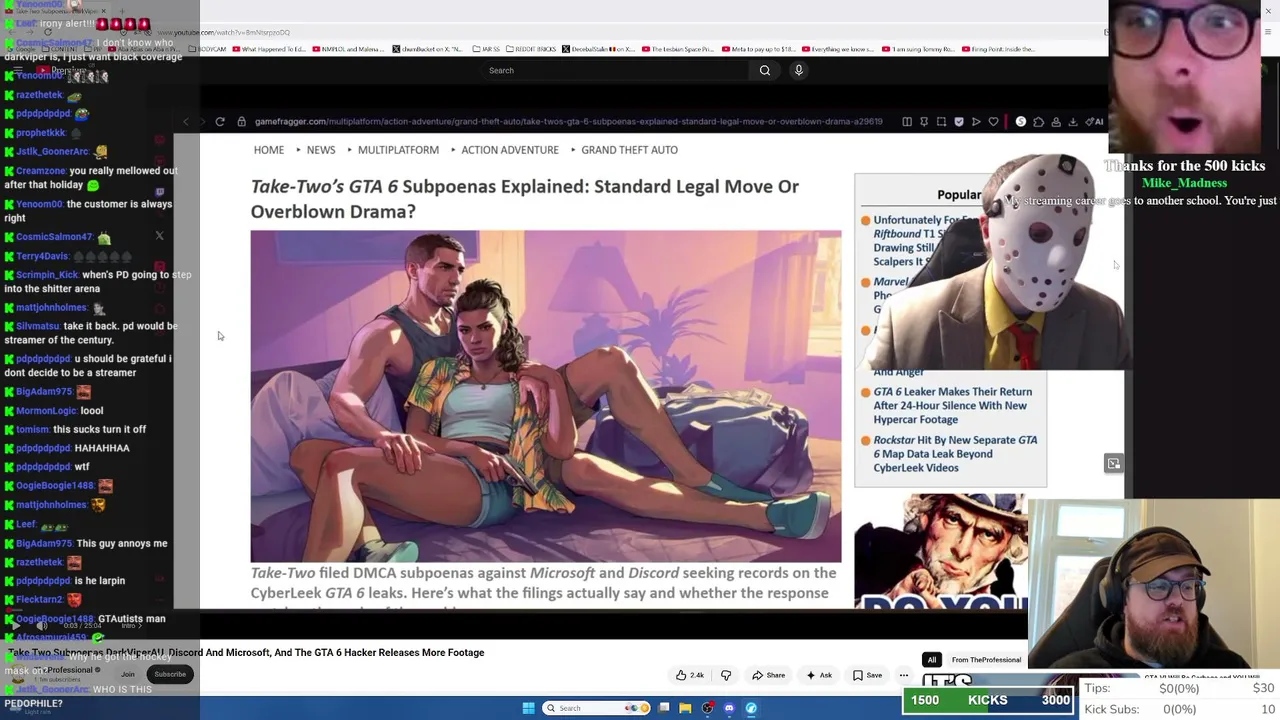Reload the gamefragger page in the video
This screenshot has height=720, width=1280.
point(220,122)
